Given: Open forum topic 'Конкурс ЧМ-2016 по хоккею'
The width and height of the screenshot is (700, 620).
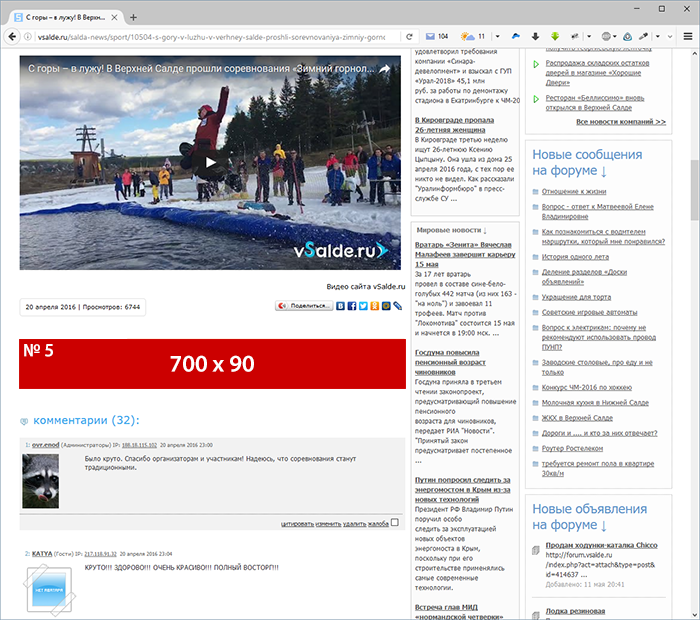Looking at the screenshot, I should click(587, 387).
